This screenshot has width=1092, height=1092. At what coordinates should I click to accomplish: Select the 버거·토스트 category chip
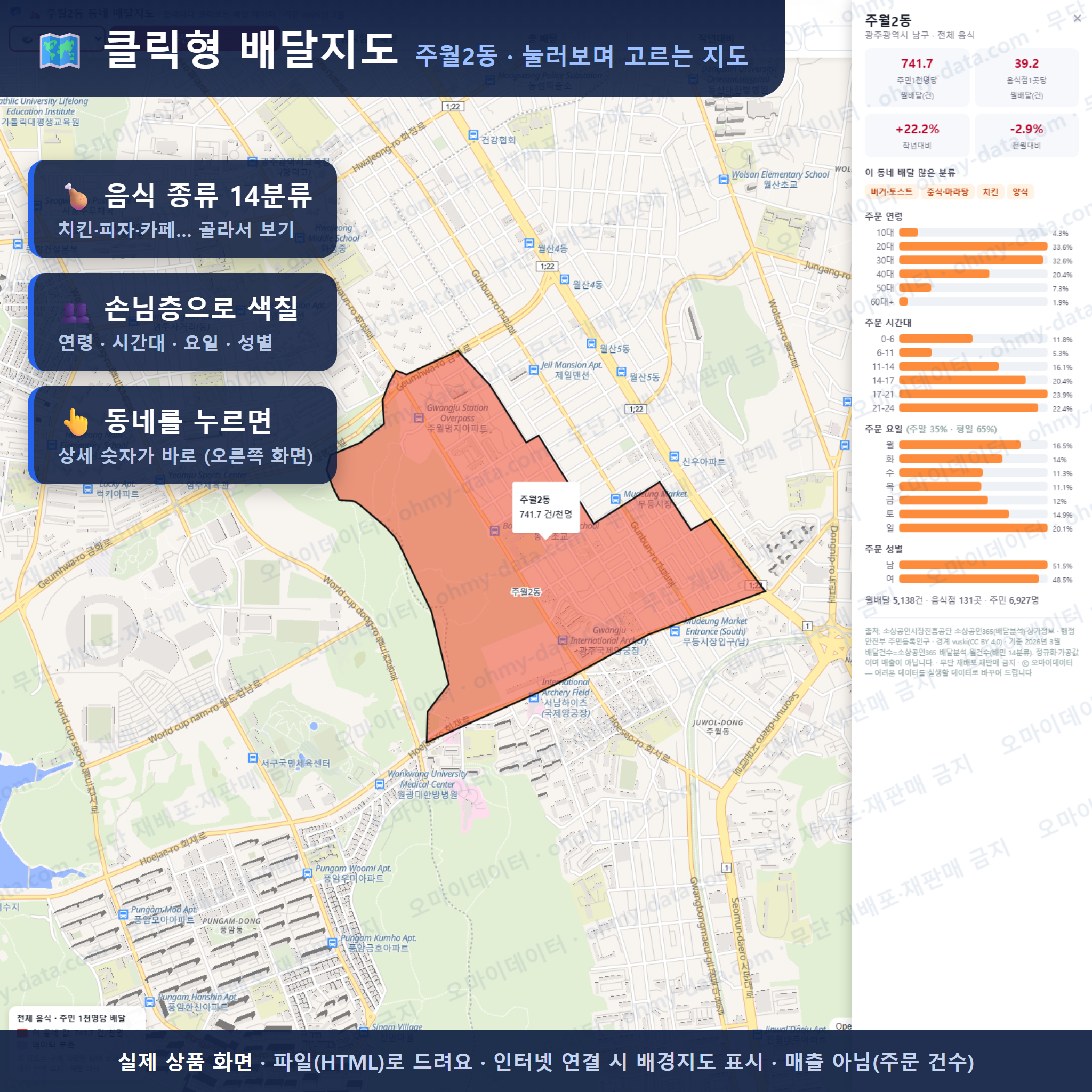892,192
